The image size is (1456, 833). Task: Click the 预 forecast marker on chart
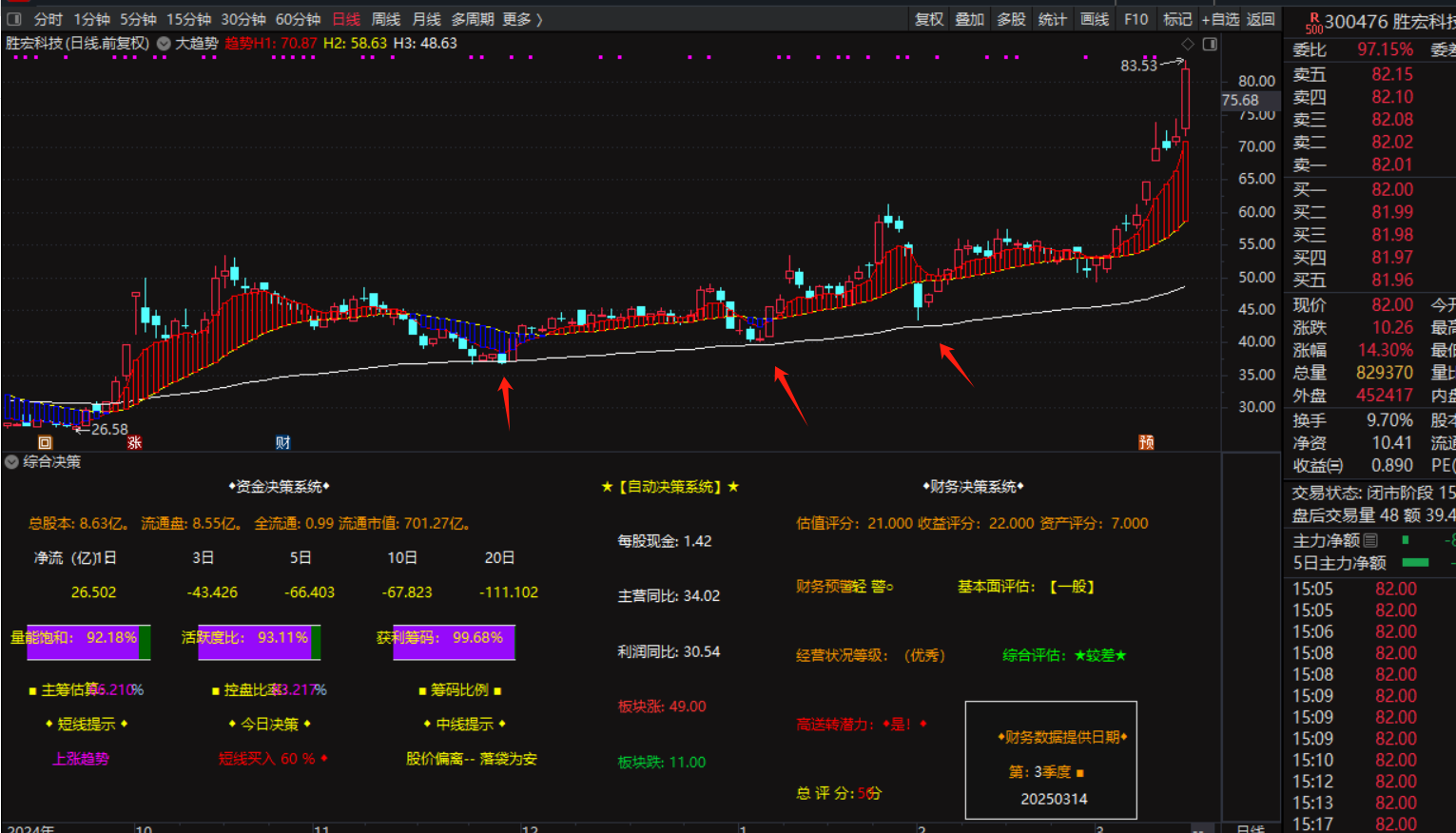click(x=1146, y=442)
